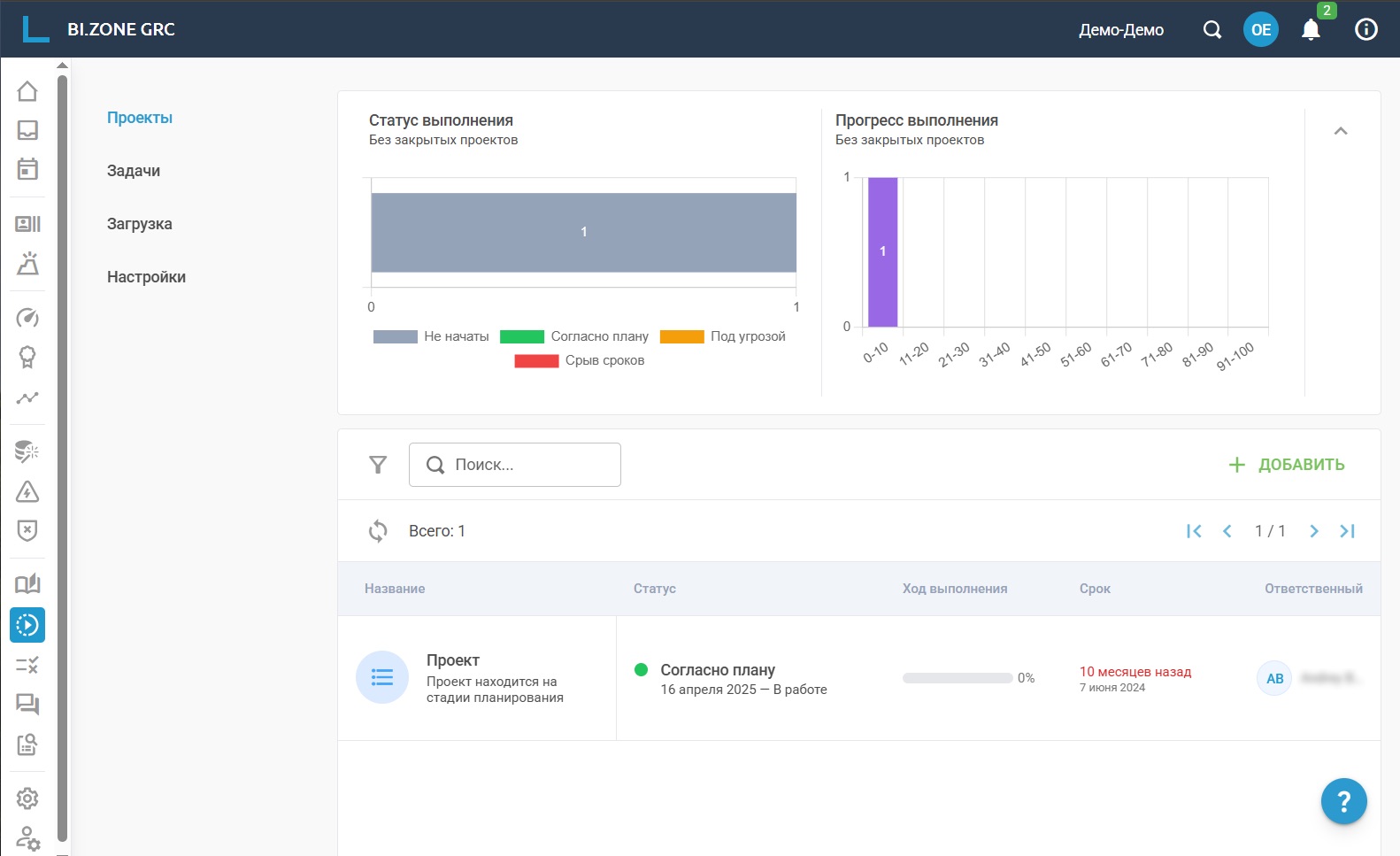This screenshot has height=856, width=1400.
Task: Click the search magnifier in the top bar
Action: pyautogui.click(x=1212, y=30)
